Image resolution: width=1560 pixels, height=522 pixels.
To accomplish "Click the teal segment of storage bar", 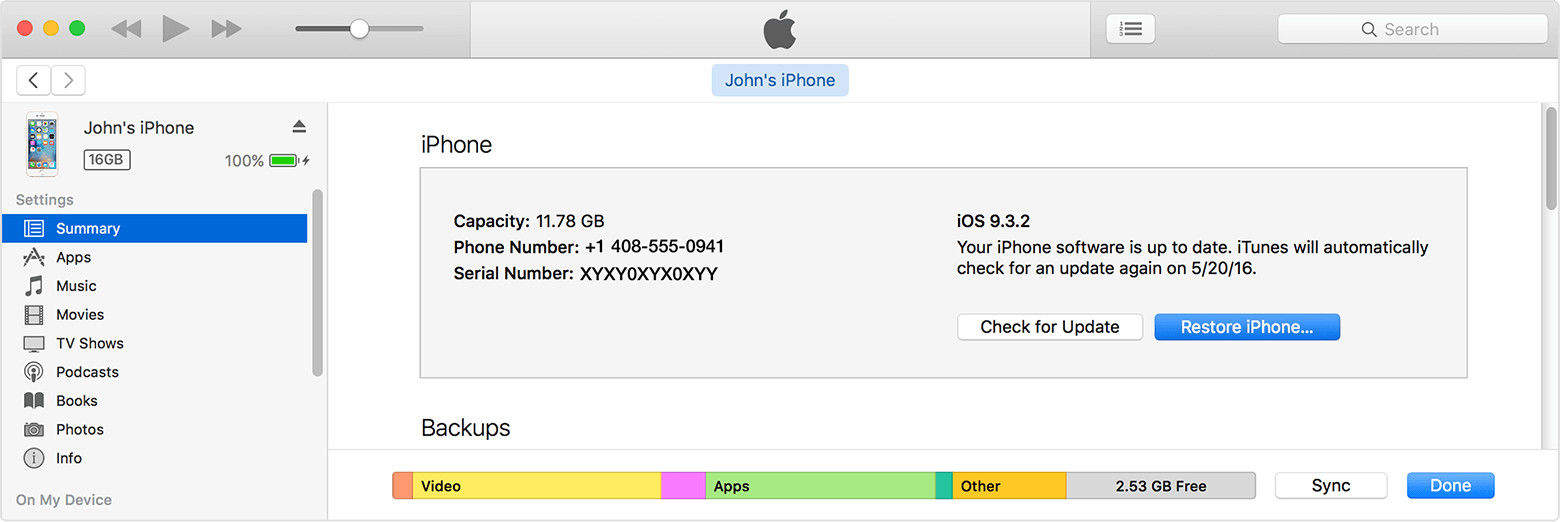I will (x=944, y=486).
